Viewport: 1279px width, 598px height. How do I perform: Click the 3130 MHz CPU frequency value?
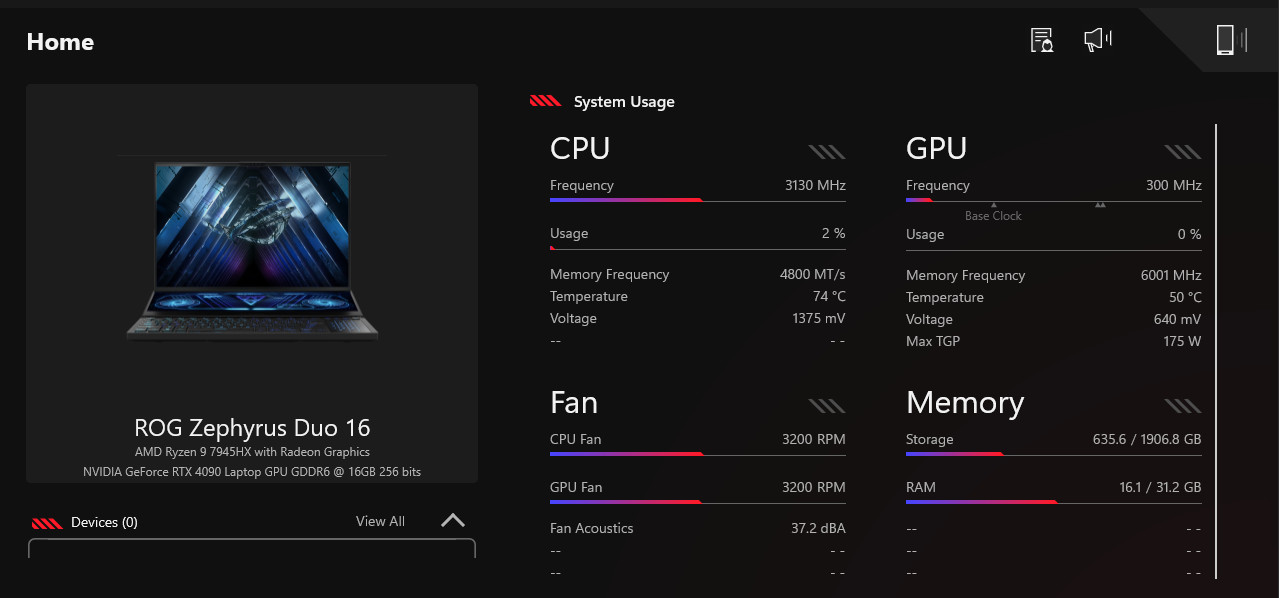[x=815, y=185]
